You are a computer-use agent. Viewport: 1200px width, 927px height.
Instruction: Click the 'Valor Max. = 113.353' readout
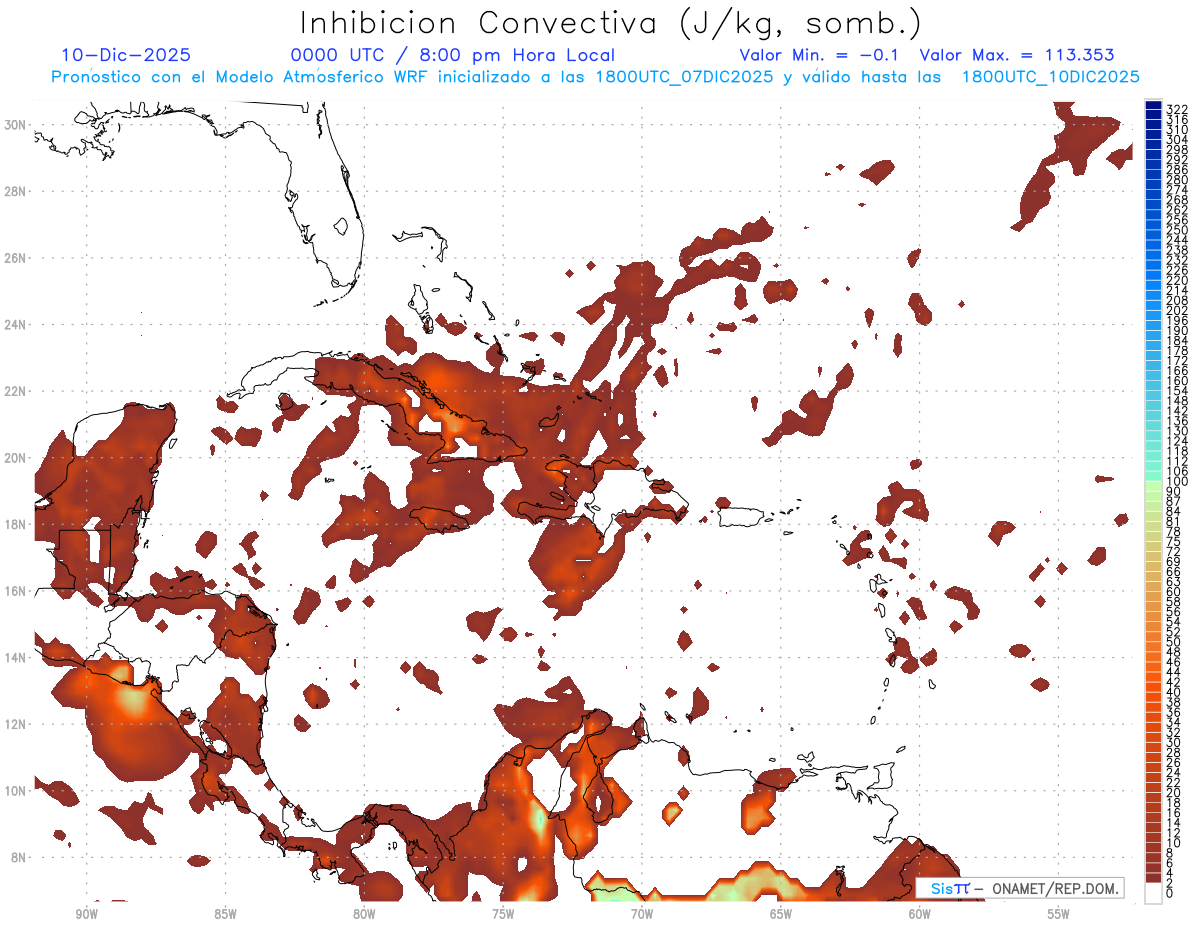point(1017,55)
